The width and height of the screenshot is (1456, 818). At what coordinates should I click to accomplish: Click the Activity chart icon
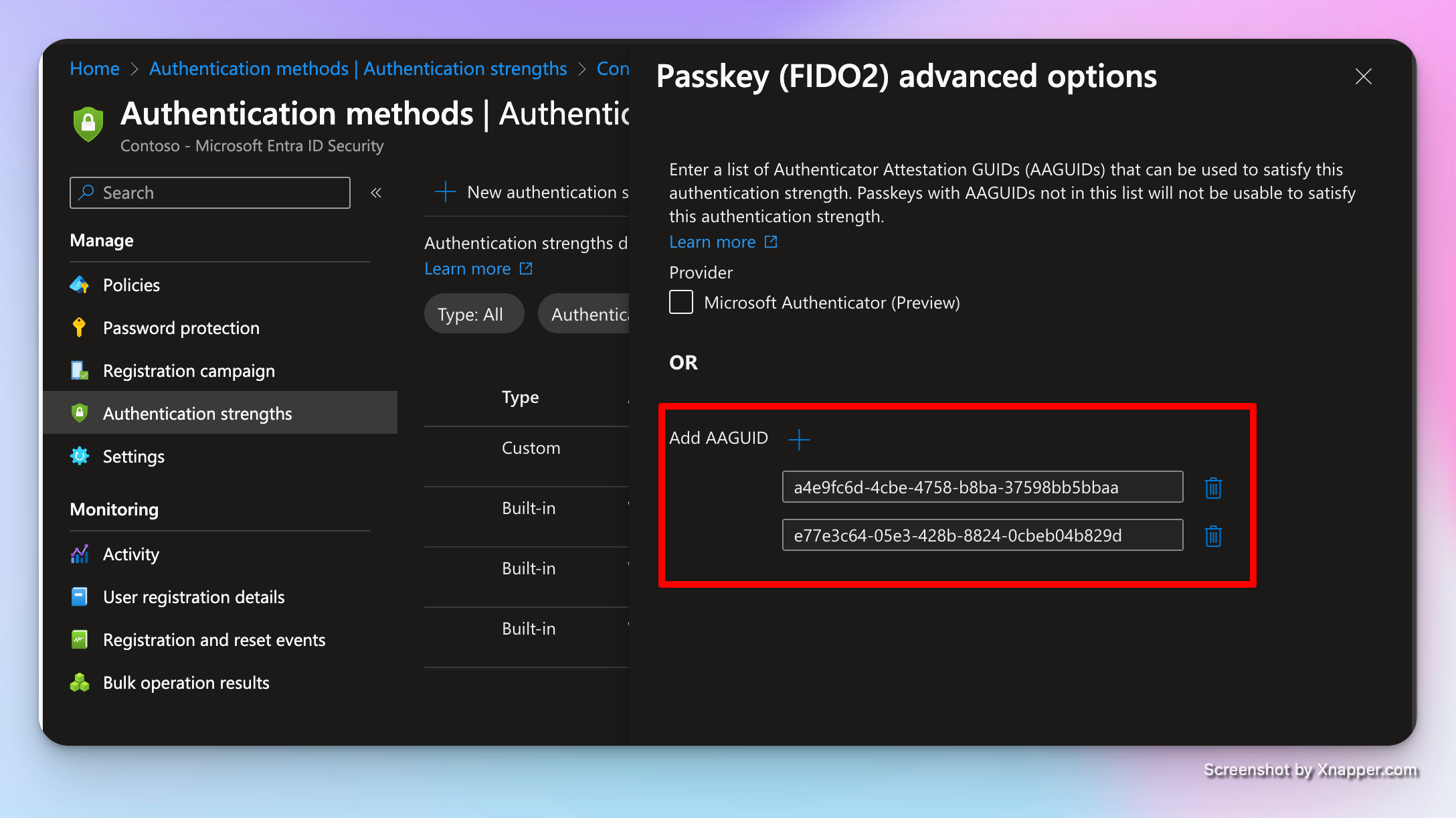pyautogui.click(x=80, y=554)
